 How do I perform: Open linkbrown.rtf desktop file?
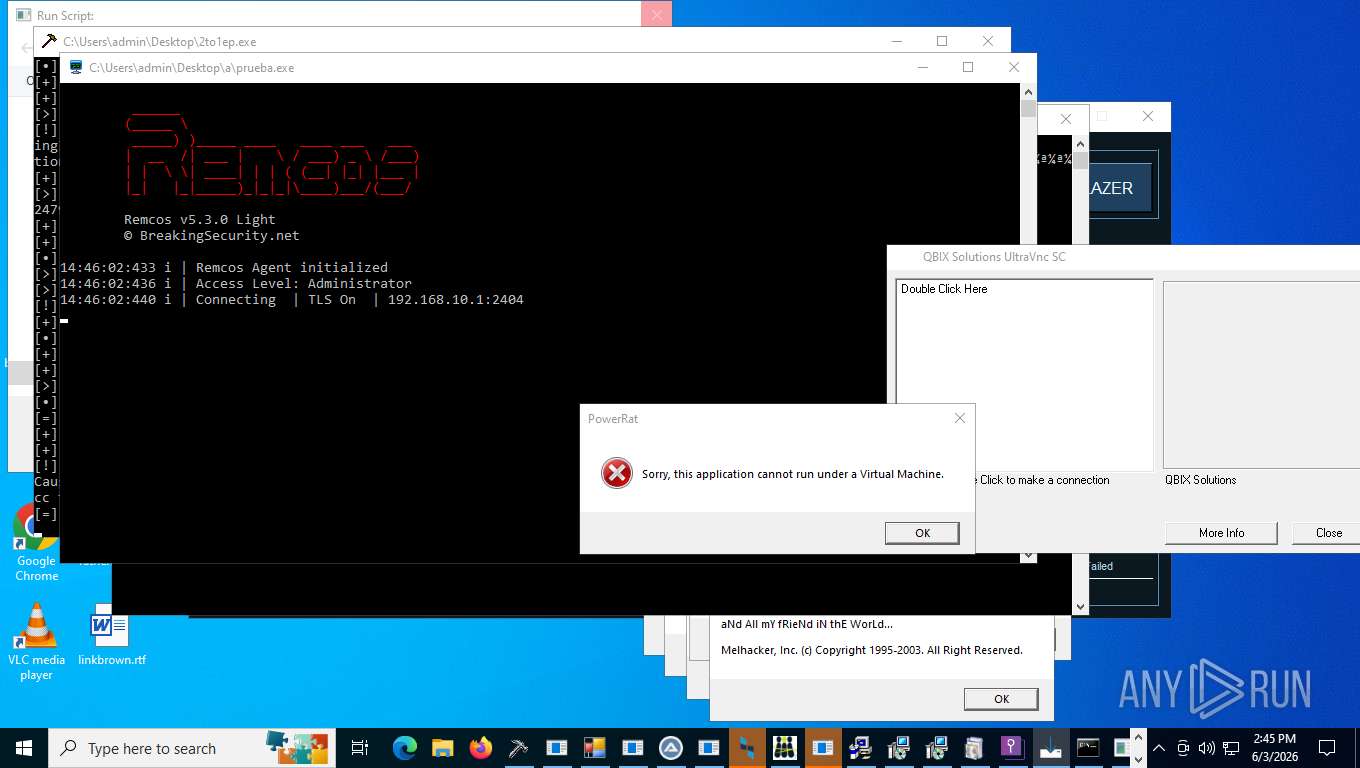click(x=111, y=634)
